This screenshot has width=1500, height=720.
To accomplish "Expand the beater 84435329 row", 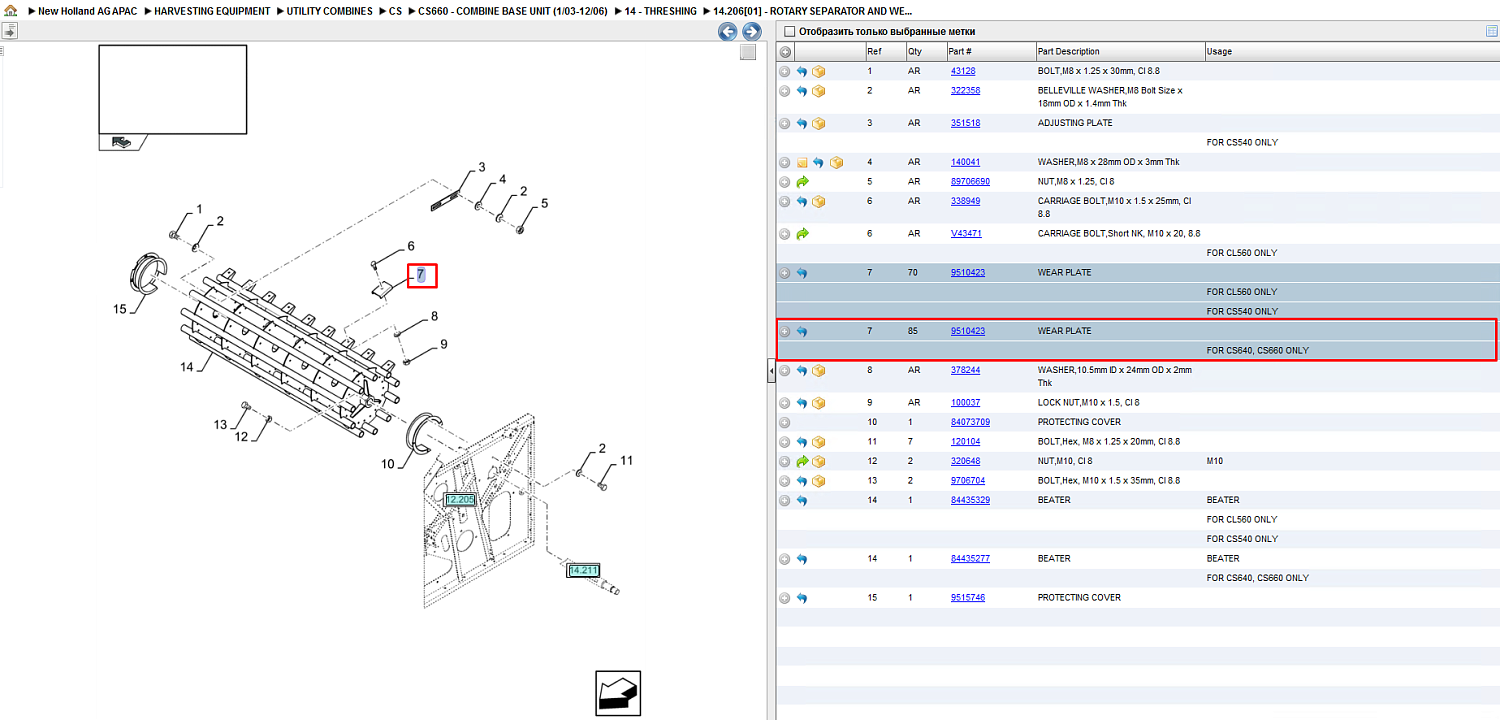I will pos(785,501).
